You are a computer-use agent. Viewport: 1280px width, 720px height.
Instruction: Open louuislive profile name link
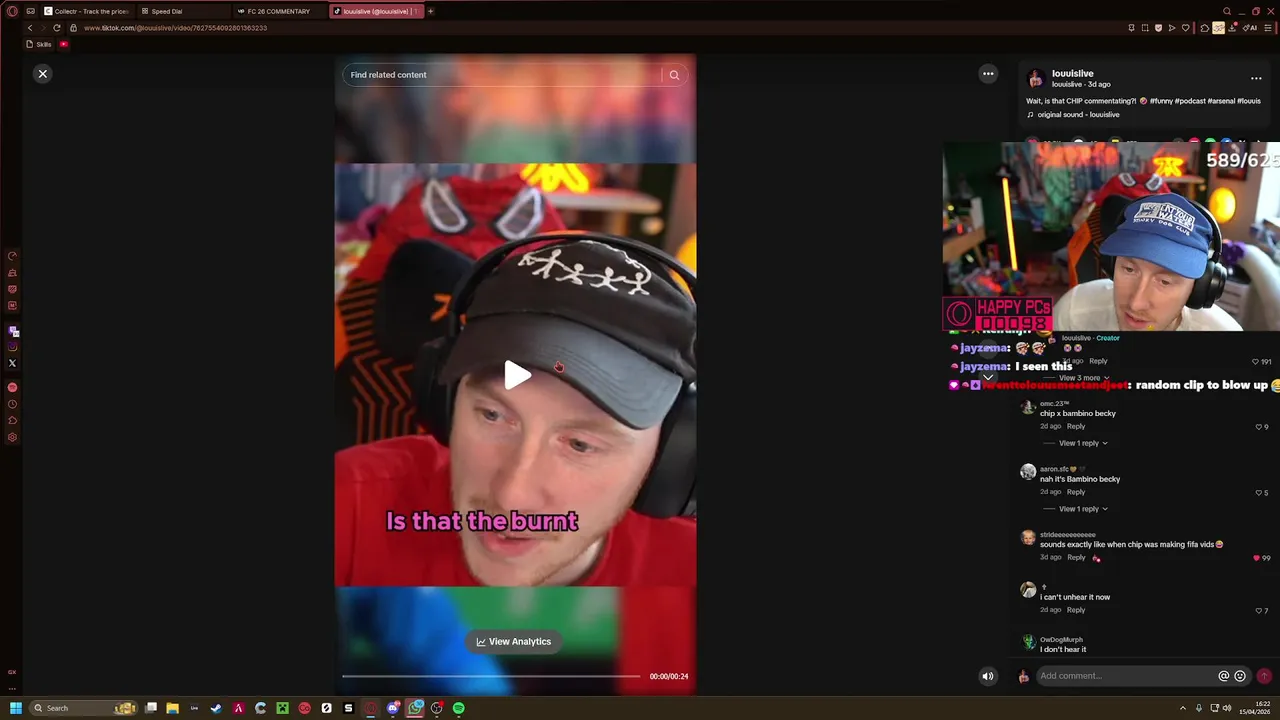pos(1072,73)
